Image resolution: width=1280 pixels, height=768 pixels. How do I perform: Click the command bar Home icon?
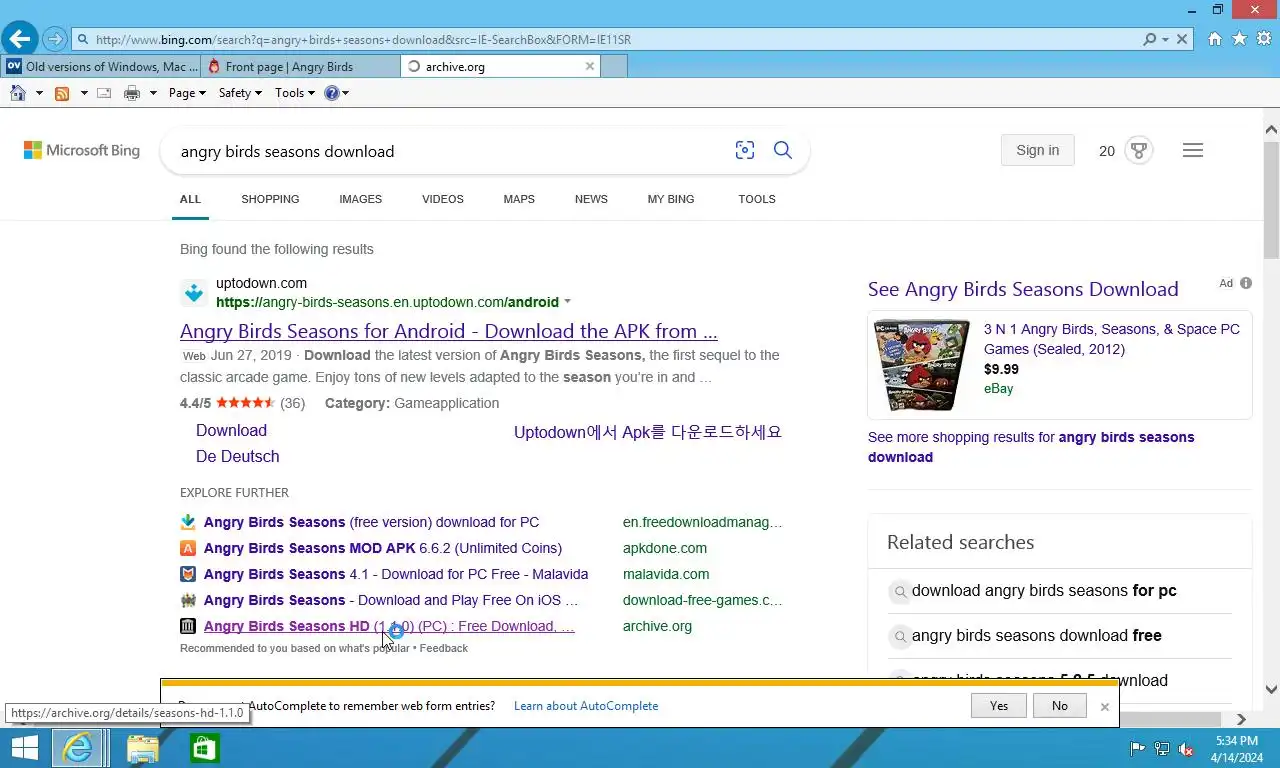point(18,93)
